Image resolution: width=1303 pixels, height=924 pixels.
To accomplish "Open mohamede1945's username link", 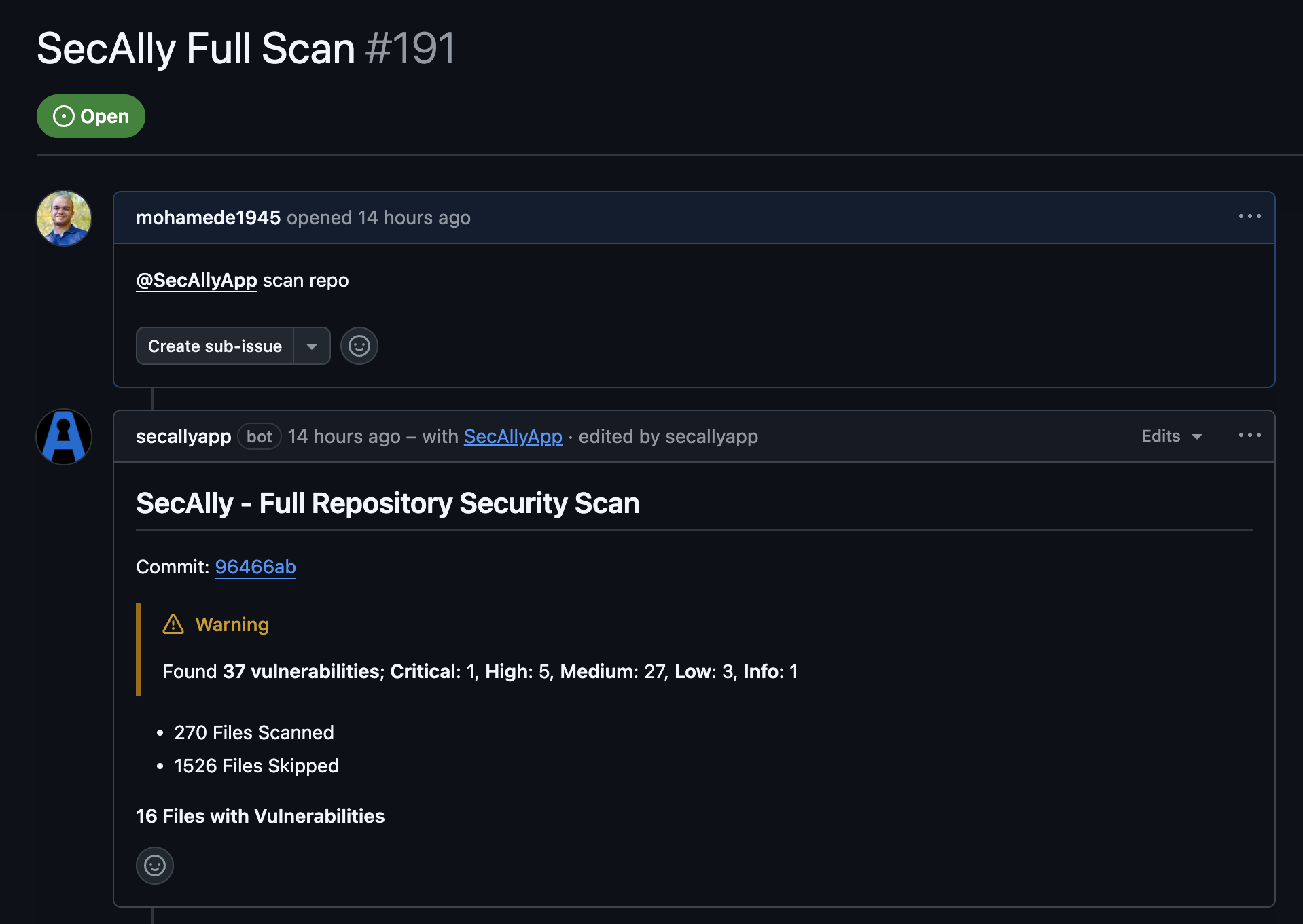I will point(208,217).
